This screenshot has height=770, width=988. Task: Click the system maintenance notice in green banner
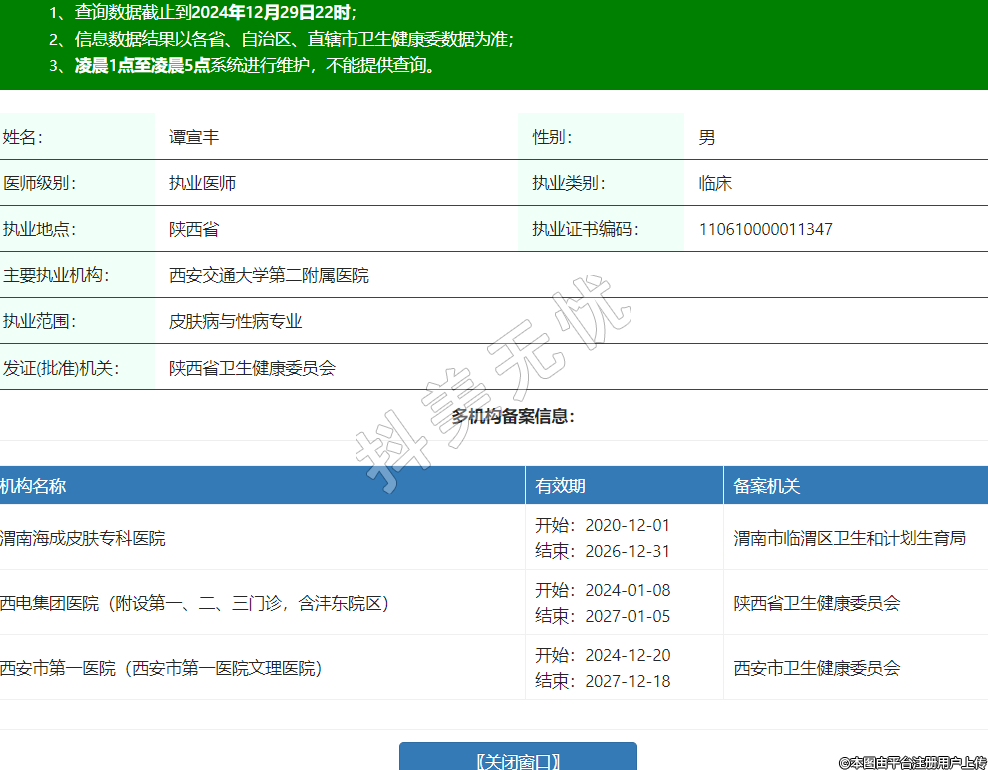click(x=255, y=66)
